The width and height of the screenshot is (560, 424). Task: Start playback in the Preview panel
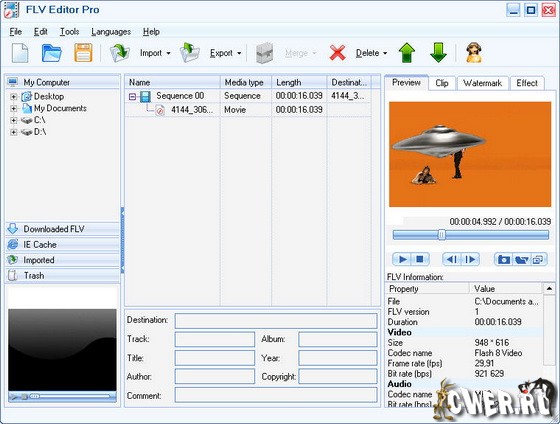[402, 259]
